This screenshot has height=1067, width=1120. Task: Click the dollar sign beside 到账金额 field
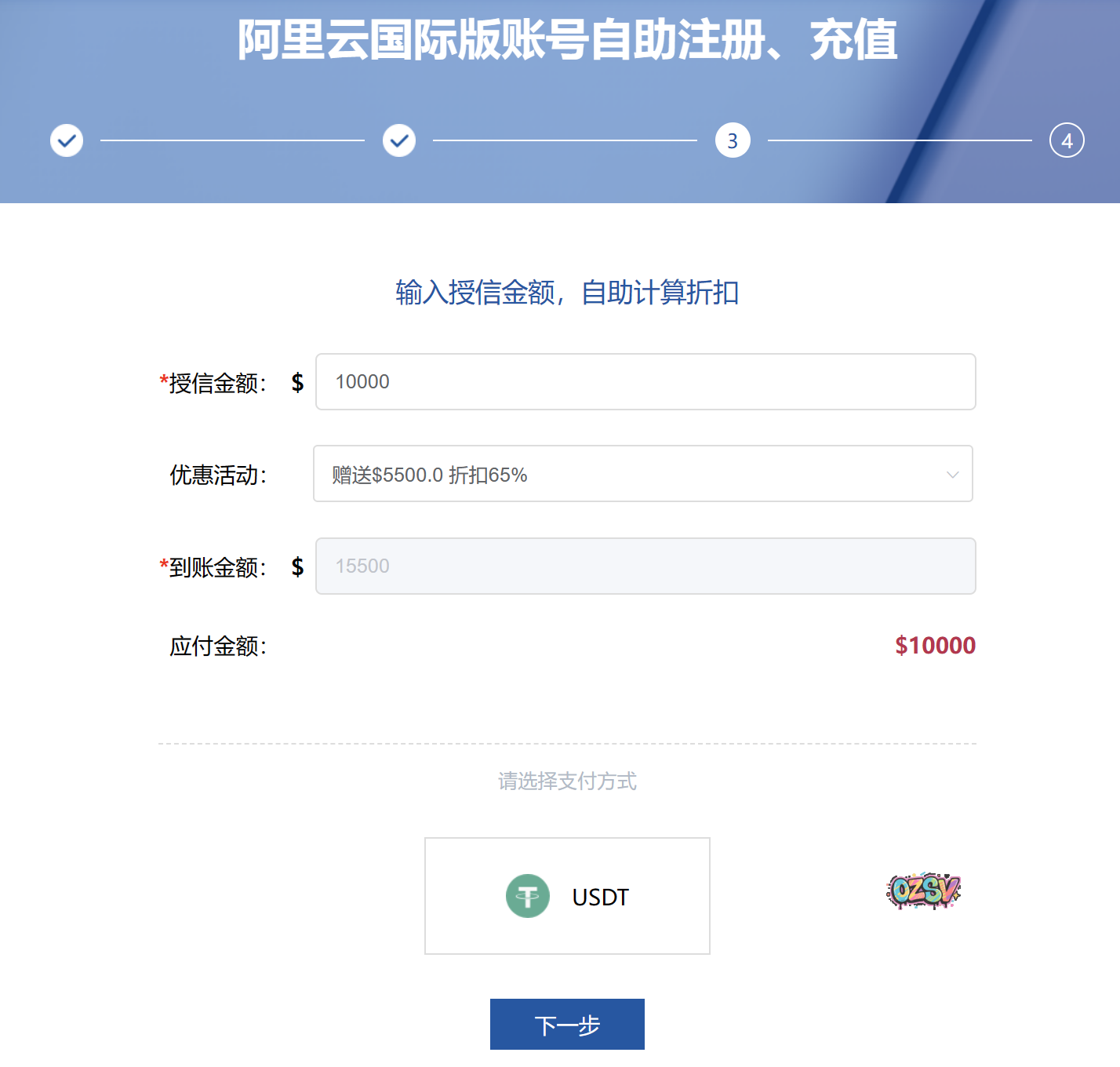[x=297, y=566]
